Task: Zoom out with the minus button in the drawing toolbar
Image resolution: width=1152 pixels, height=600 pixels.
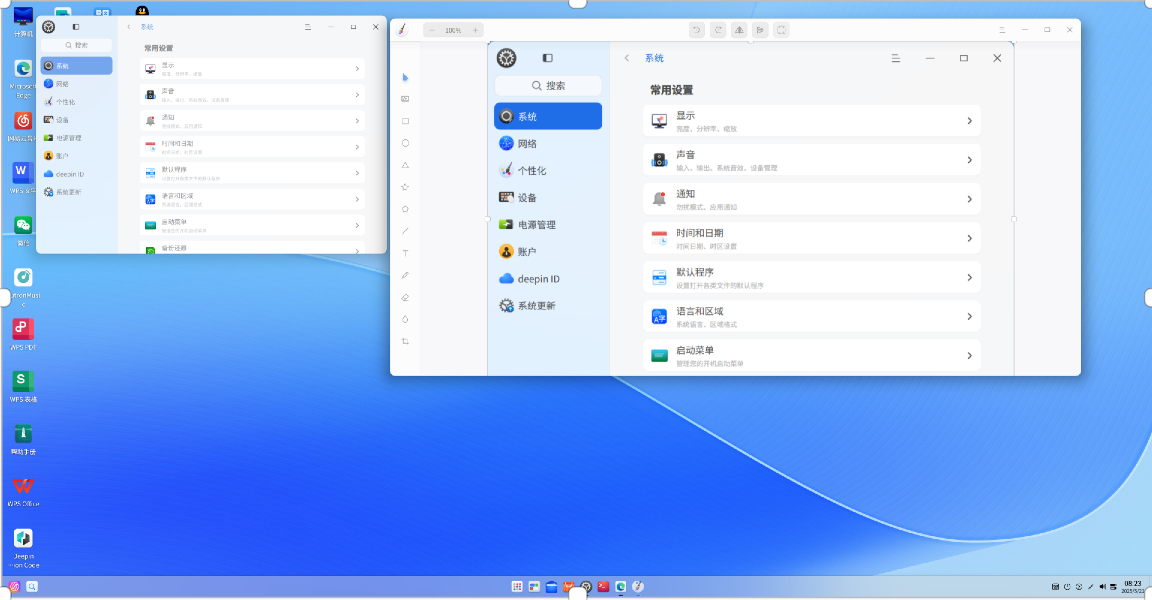Action: tap(432, 30)
